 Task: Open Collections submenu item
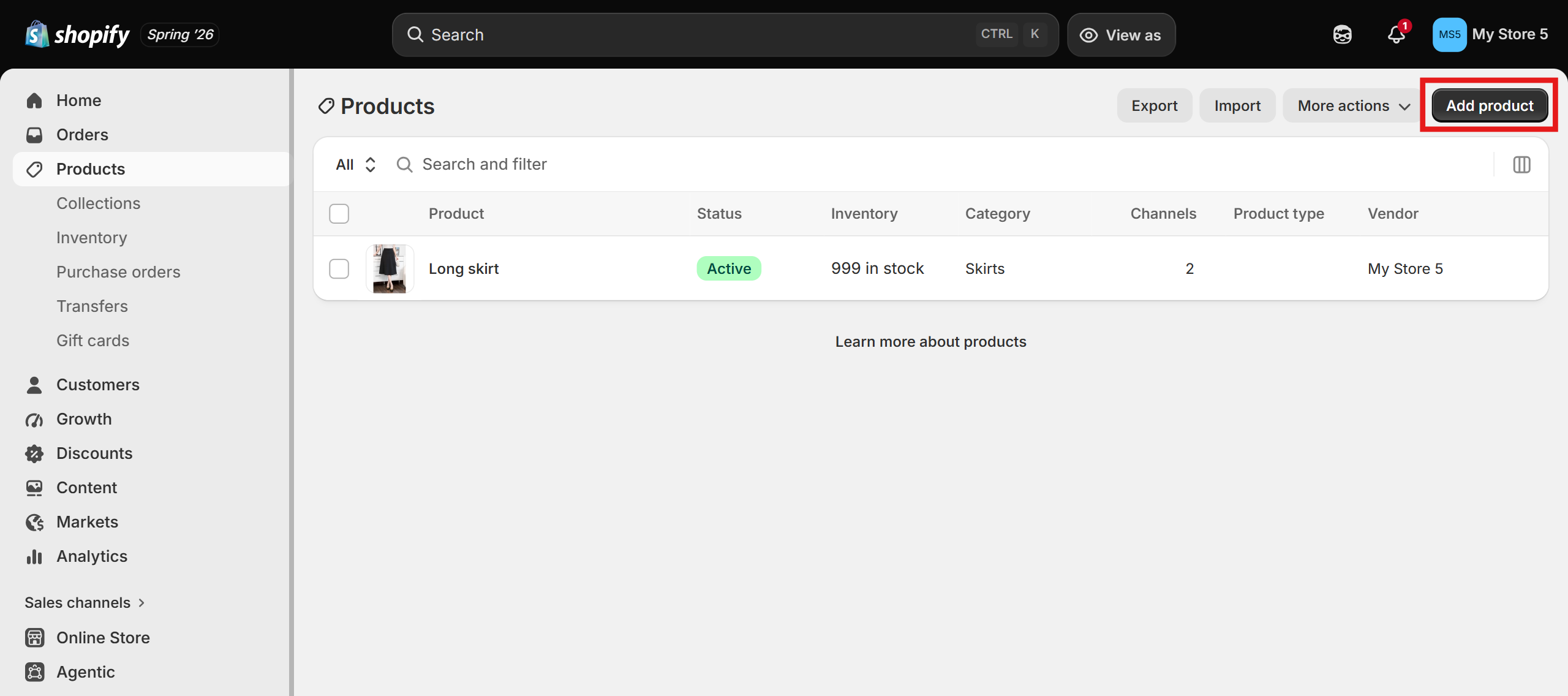98,203
